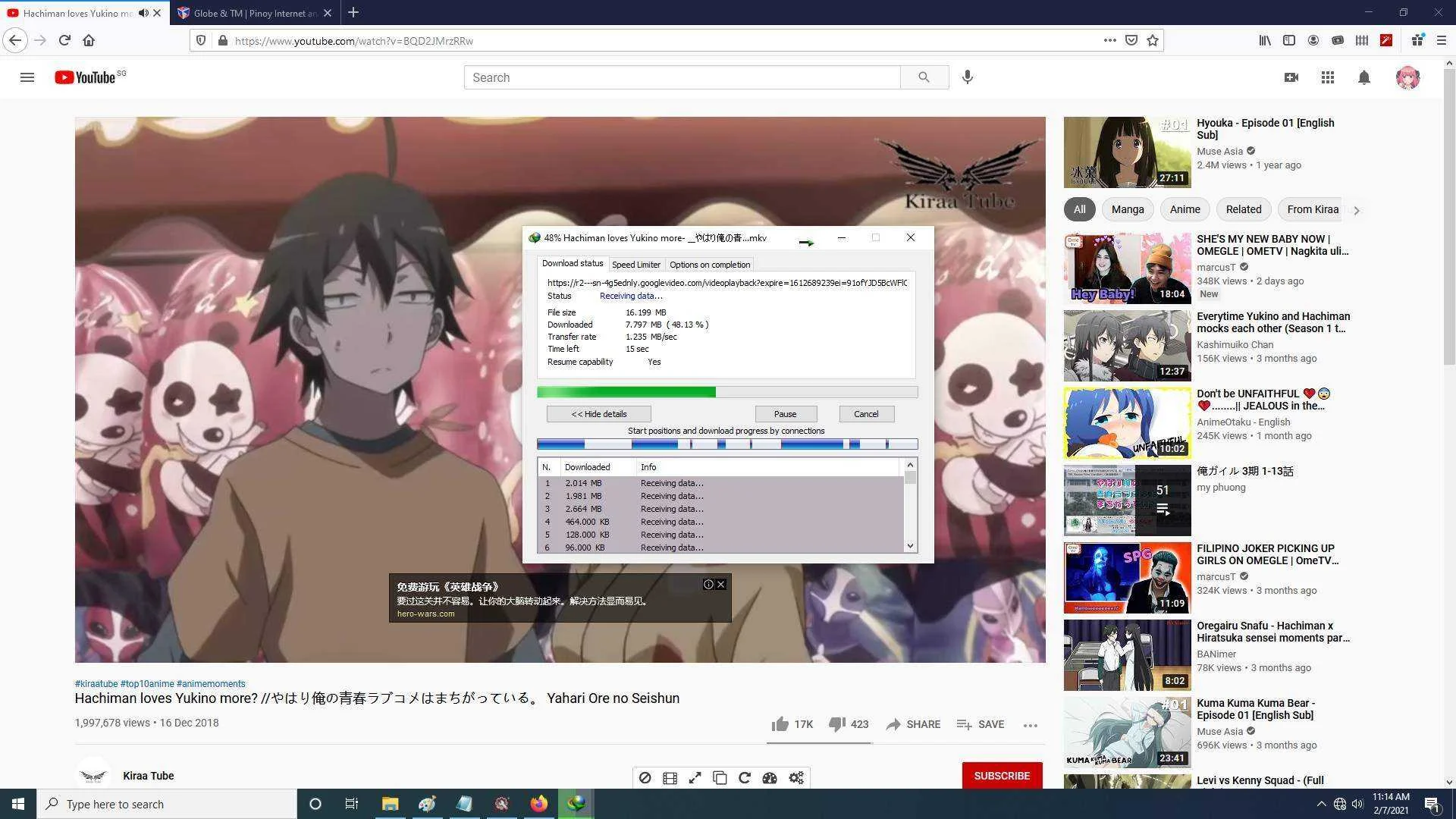Pause the download
1456x819 pixels.
[x=786, y=414]
